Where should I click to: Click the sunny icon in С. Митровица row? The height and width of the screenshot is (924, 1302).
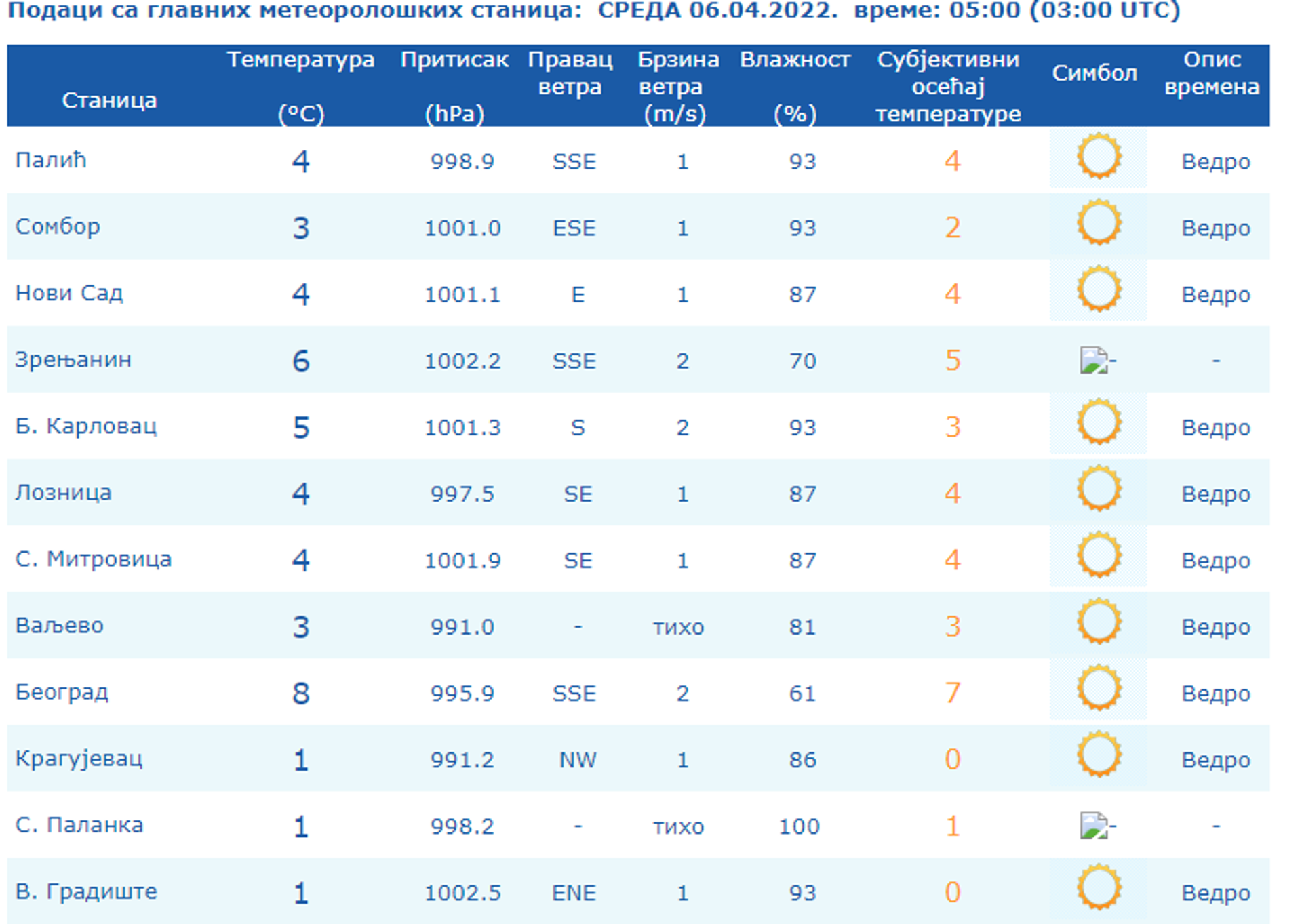[1098, 556]
